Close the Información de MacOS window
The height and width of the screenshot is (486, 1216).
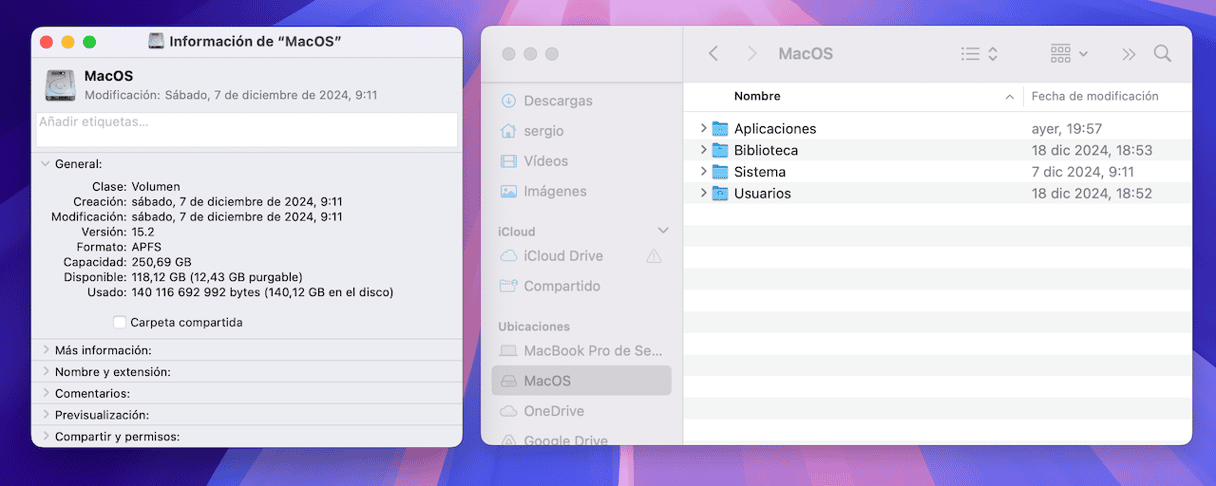click(x=47, y=42)
